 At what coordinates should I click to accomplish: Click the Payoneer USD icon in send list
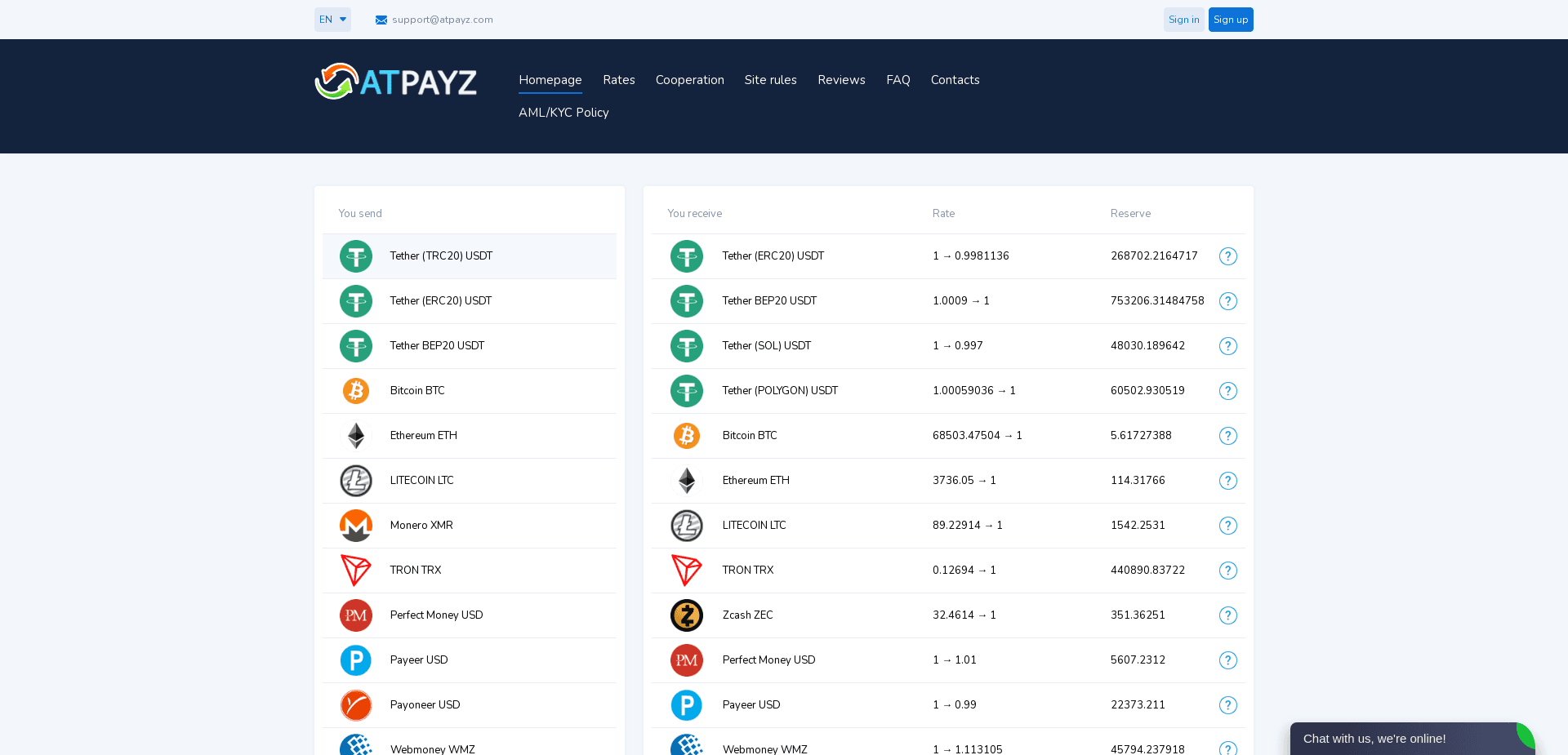pyautogui.click(x=355, y=705)
